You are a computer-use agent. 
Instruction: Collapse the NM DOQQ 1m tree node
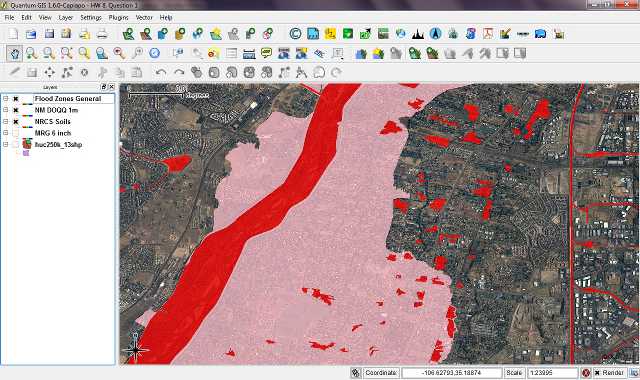6,110
